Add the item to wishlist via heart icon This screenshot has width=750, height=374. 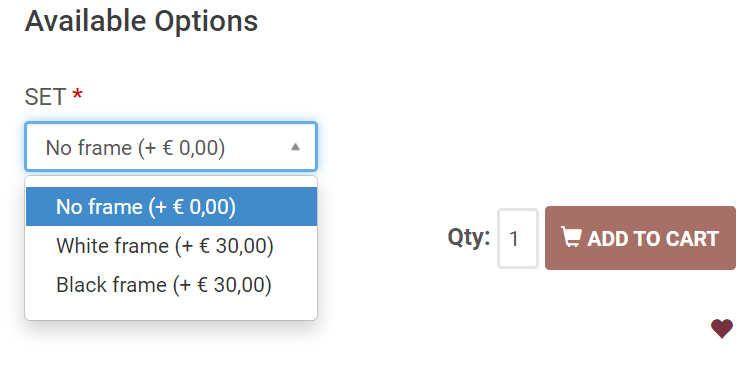coord(721,329)
